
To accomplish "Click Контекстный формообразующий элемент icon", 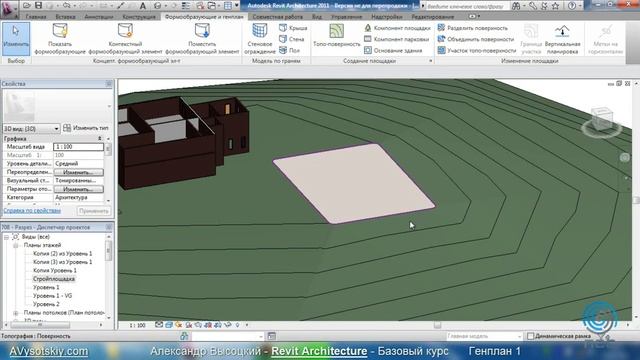I will tap(125, 31).
